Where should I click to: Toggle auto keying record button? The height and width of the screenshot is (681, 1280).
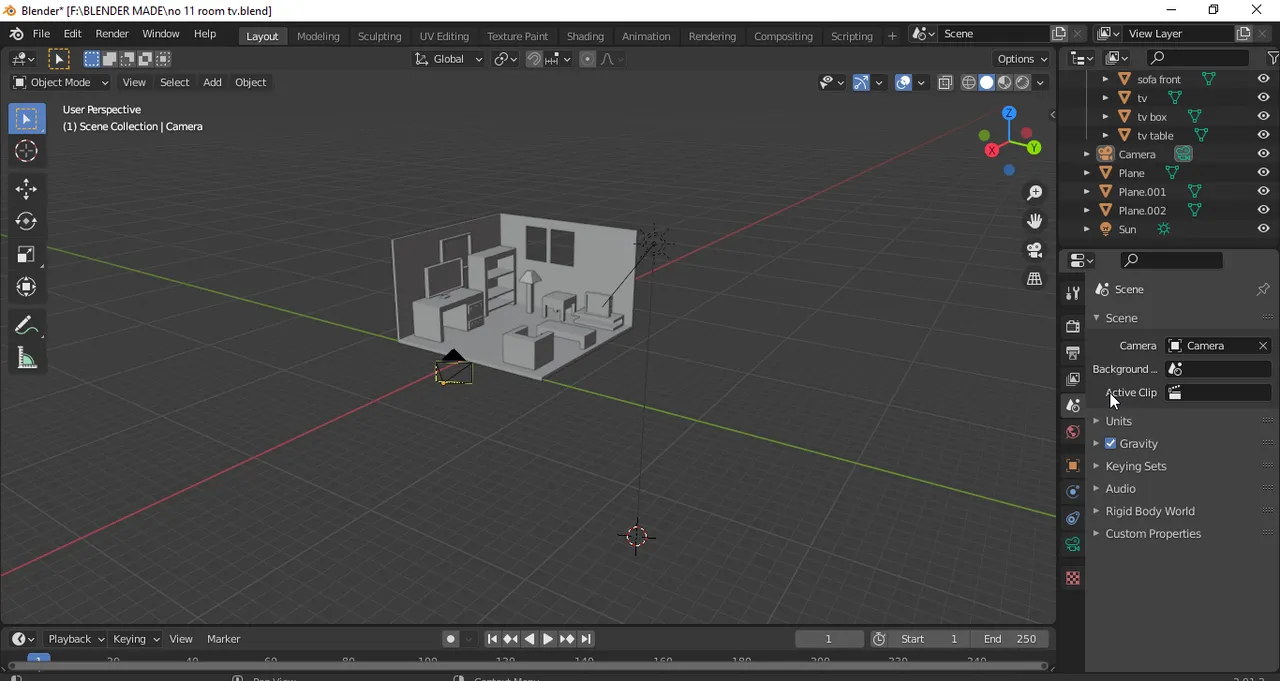coord(451,639)
